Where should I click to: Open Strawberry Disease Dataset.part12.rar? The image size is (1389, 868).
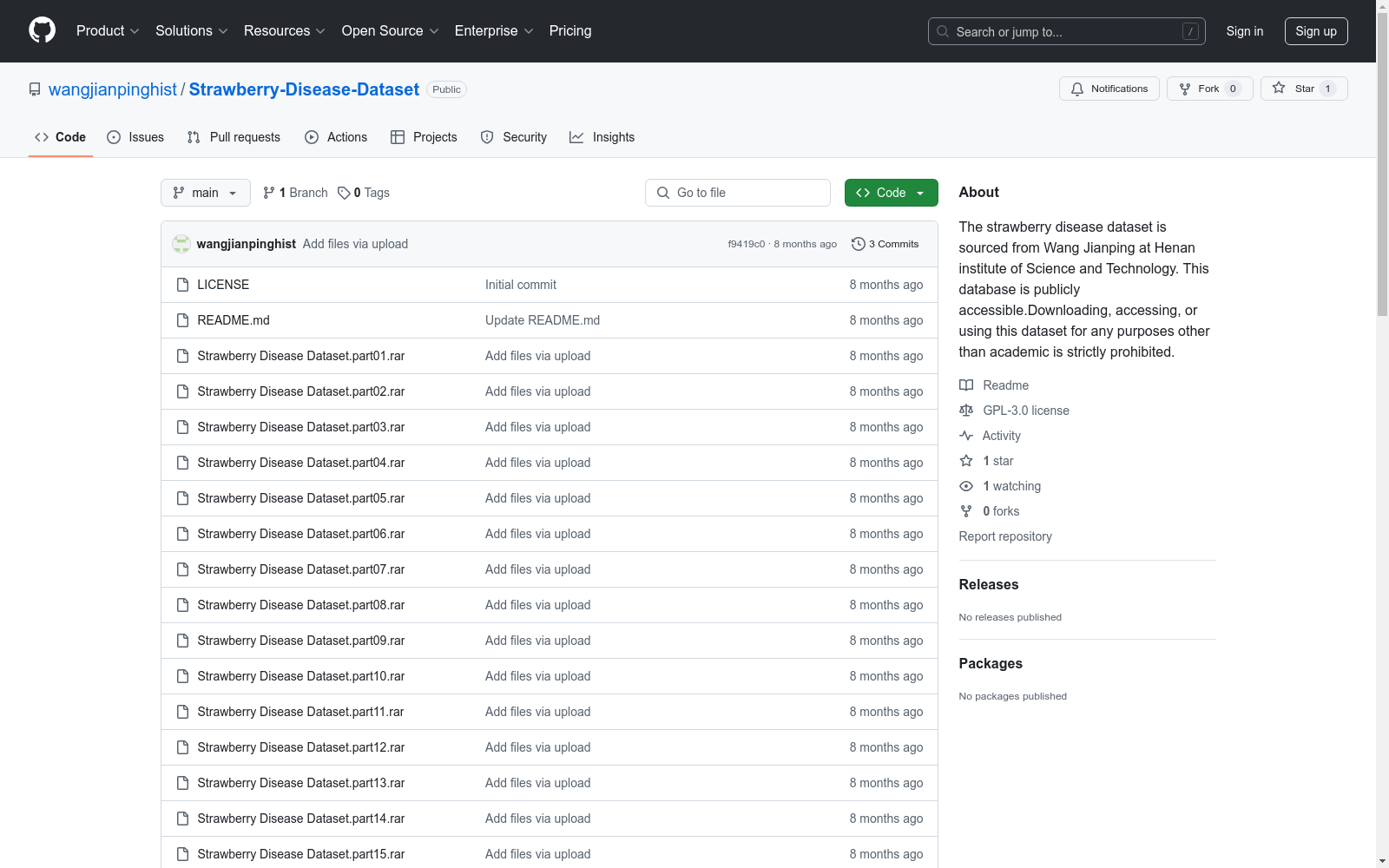pos(301,747)
